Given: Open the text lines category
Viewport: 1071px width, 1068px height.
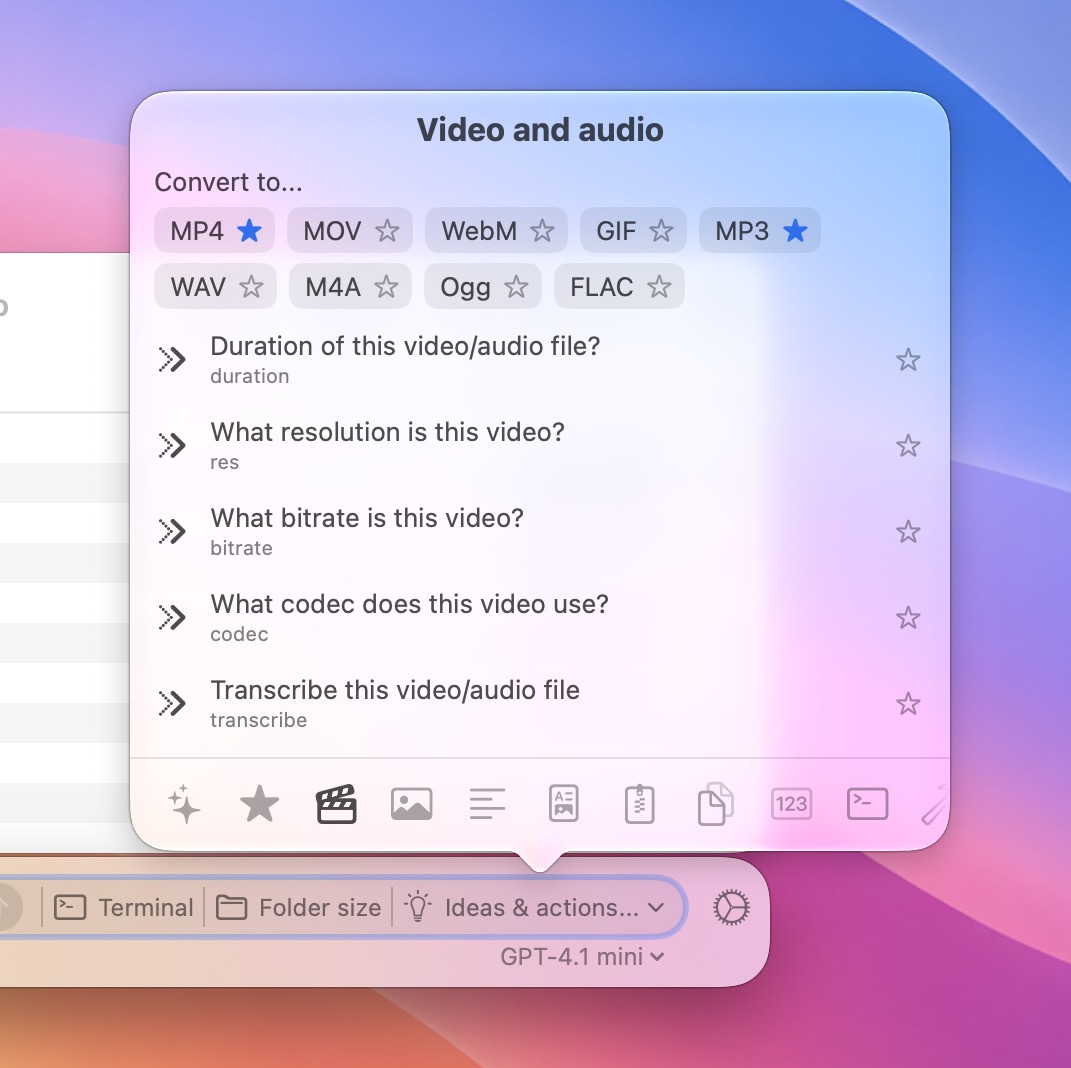Looking at the screenshot, I should pos(488,804).
